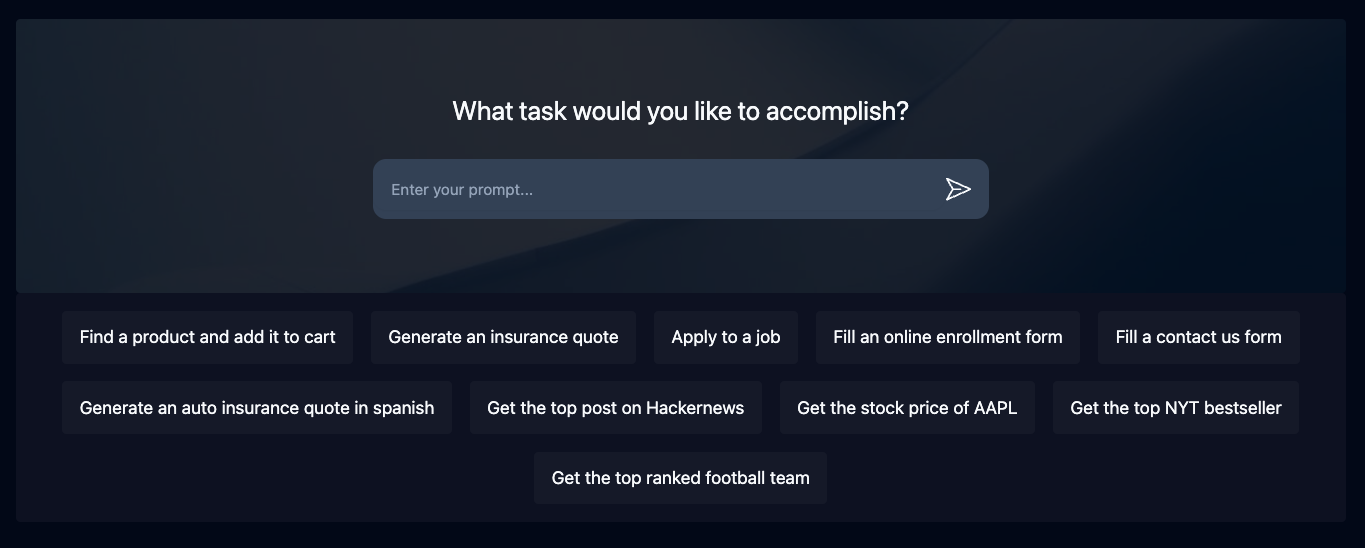The width and height of the screenshot is (1365, 548).
Task: Choose "Generate an insurance quote" suggestion
Action: point(503,337)
